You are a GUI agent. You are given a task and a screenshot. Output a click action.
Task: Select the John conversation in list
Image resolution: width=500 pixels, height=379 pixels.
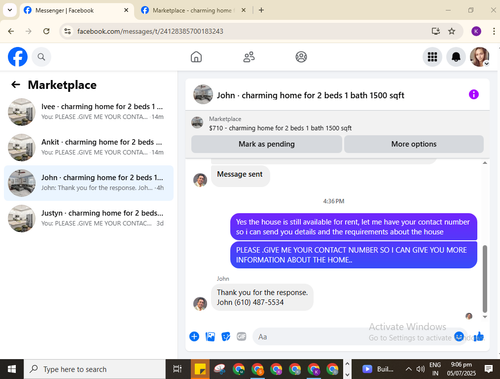tap(89, 183)
